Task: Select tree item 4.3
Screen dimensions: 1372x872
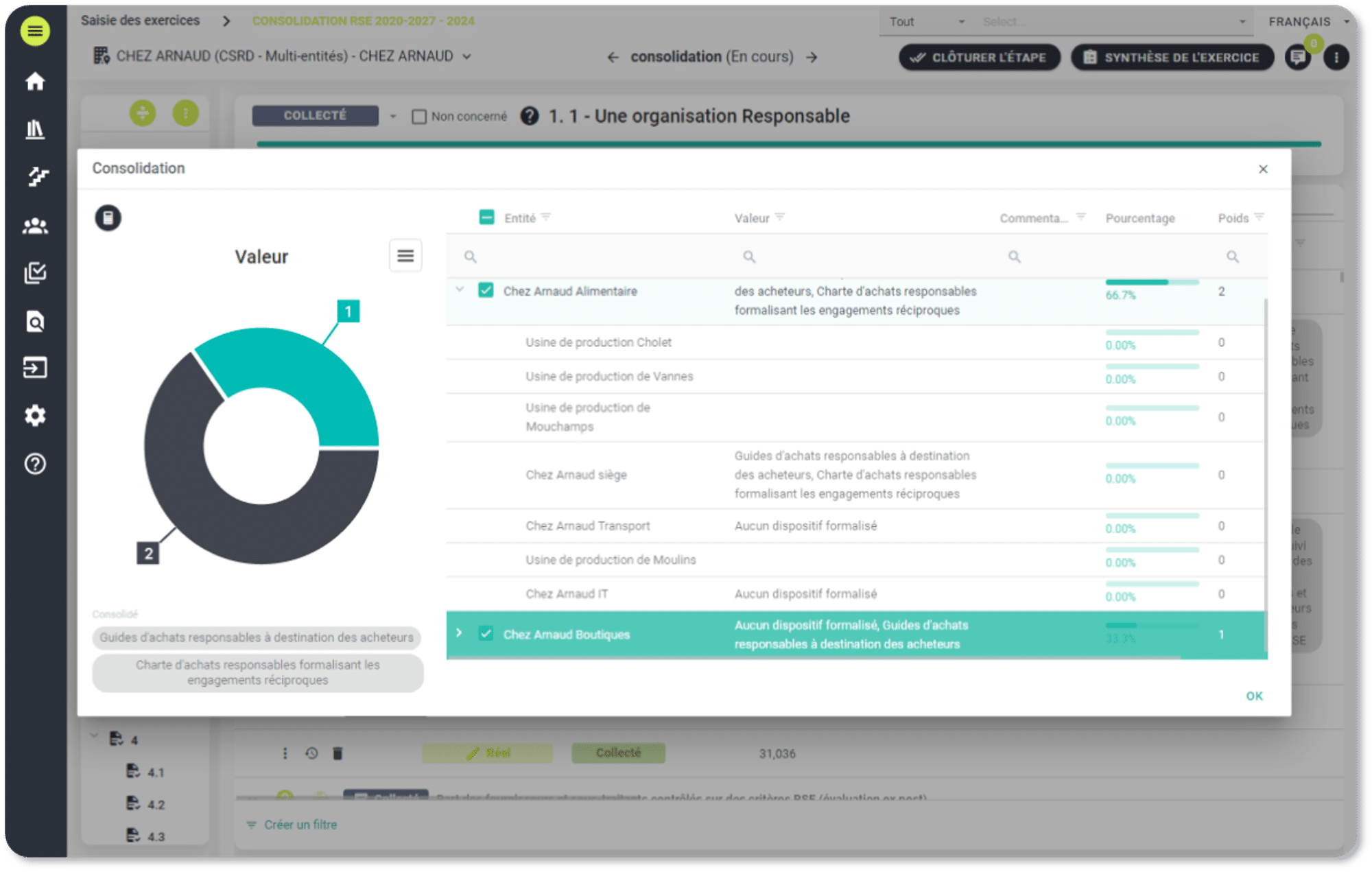Action: pos(145,836)
